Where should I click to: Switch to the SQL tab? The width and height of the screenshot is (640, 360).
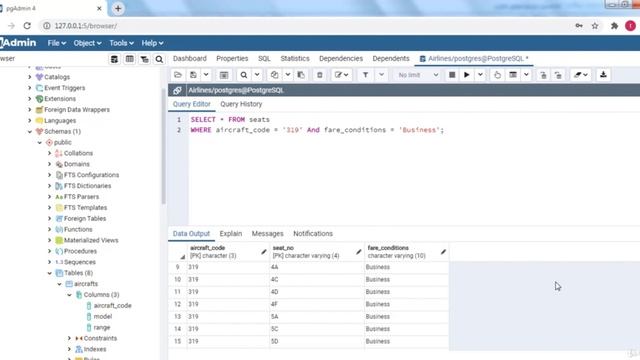(x=264, y=58)
